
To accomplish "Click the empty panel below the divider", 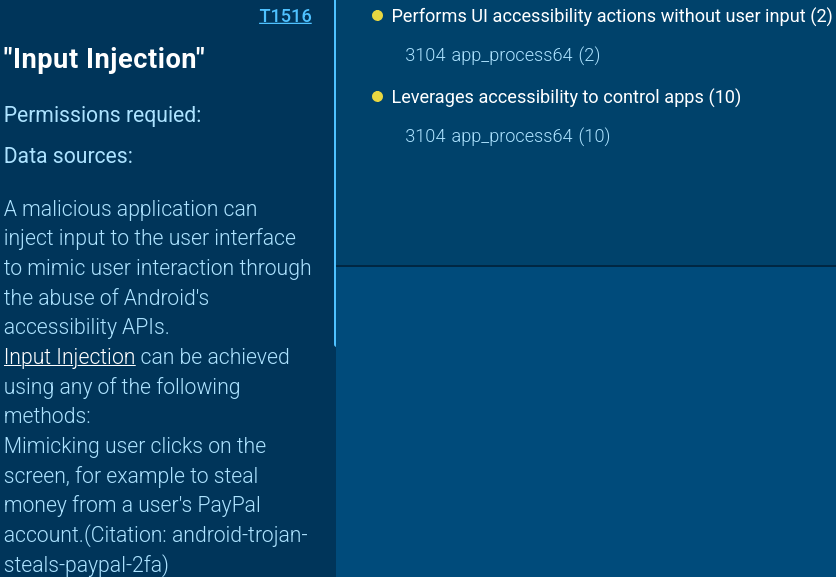I will click(585, 420).
